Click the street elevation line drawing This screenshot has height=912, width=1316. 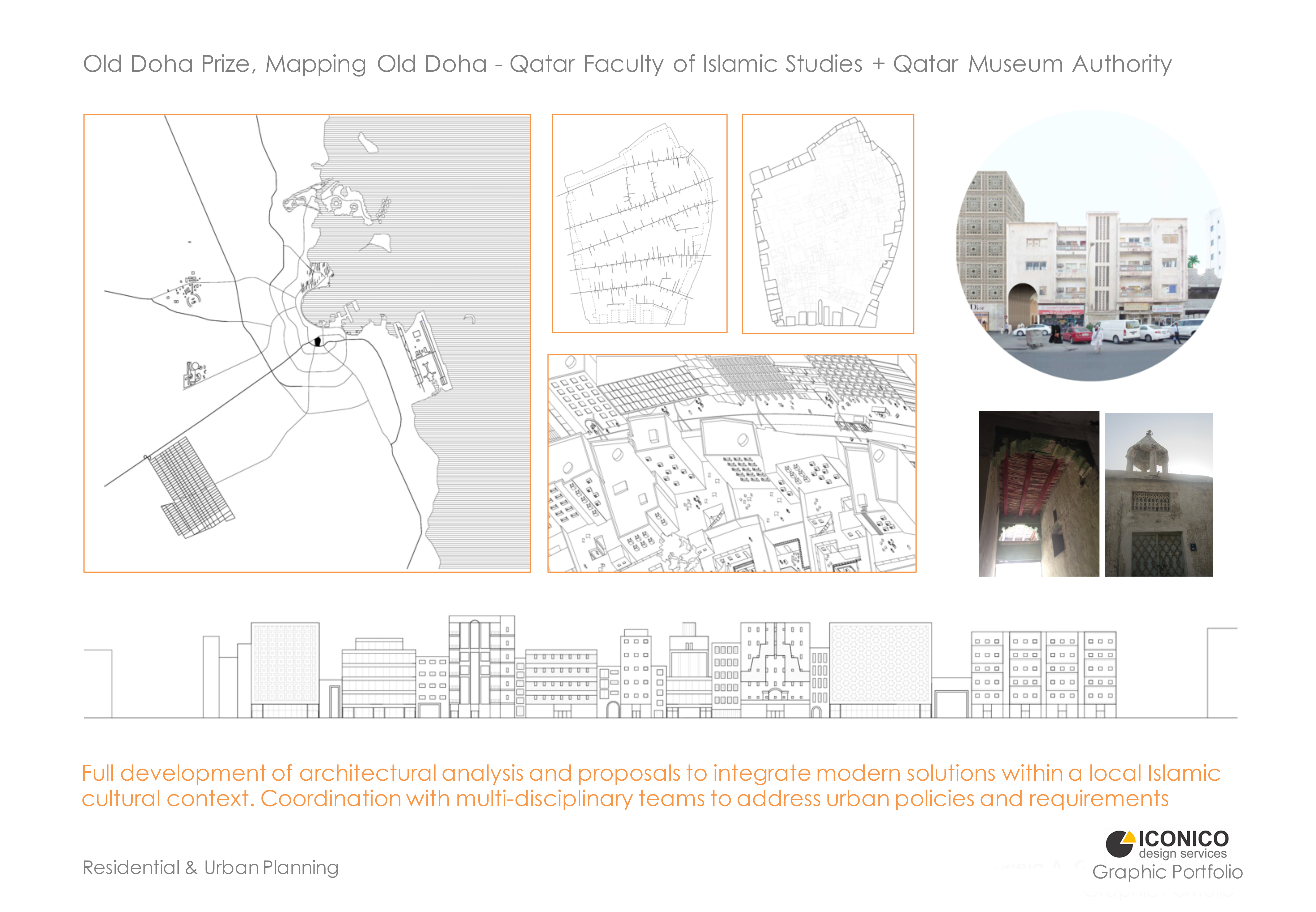660,667
